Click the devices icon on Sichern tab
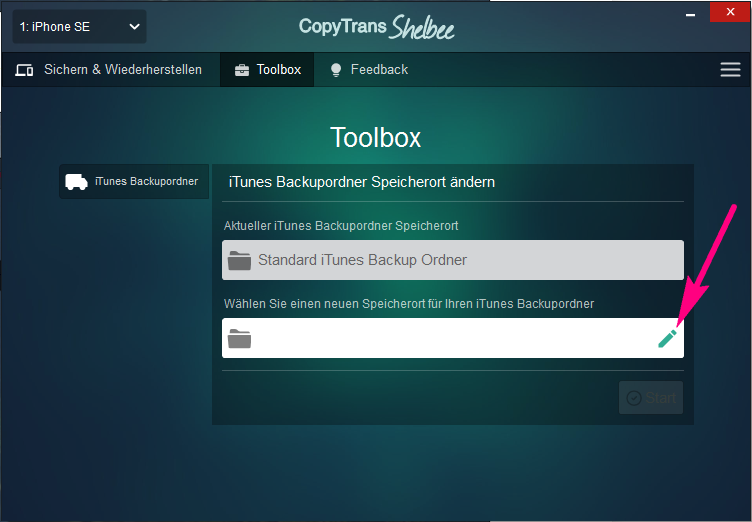Screen dimensions: 752x522 [x=24, y=70]
